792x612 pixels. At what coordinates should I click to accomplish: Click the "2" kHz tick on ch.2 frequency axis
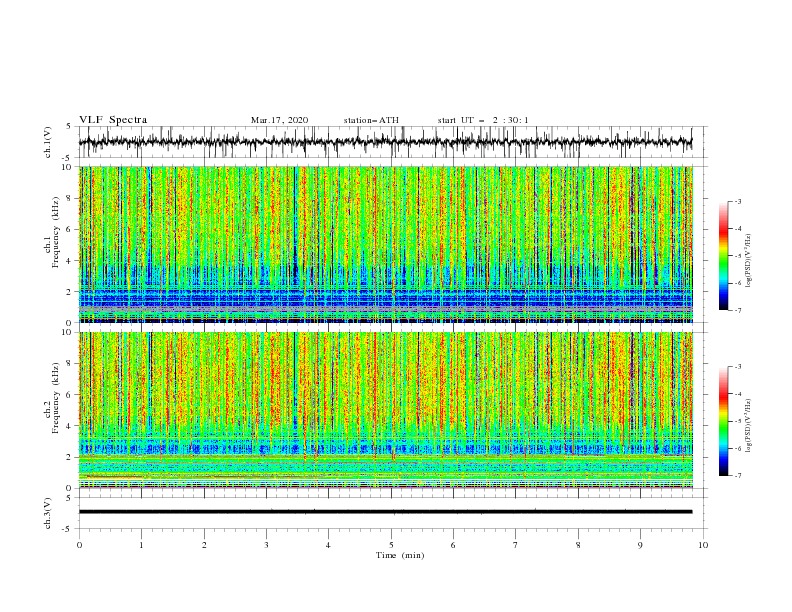[x=69, y=457]
